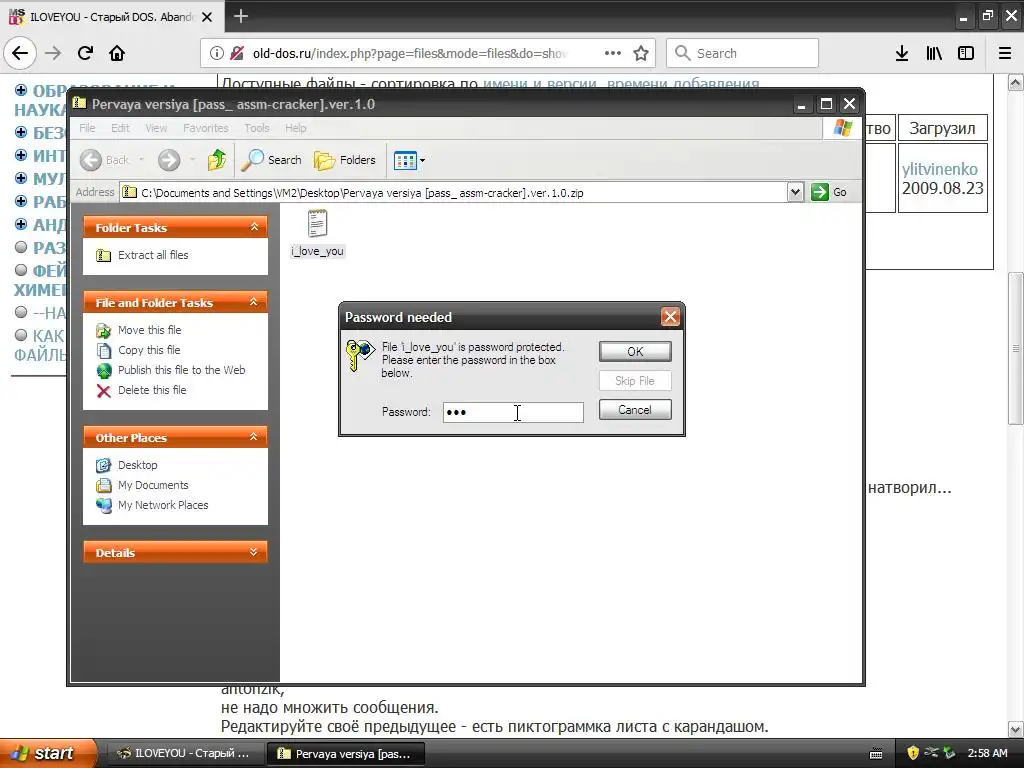Close the Password needed dialog

pos(670,317)
